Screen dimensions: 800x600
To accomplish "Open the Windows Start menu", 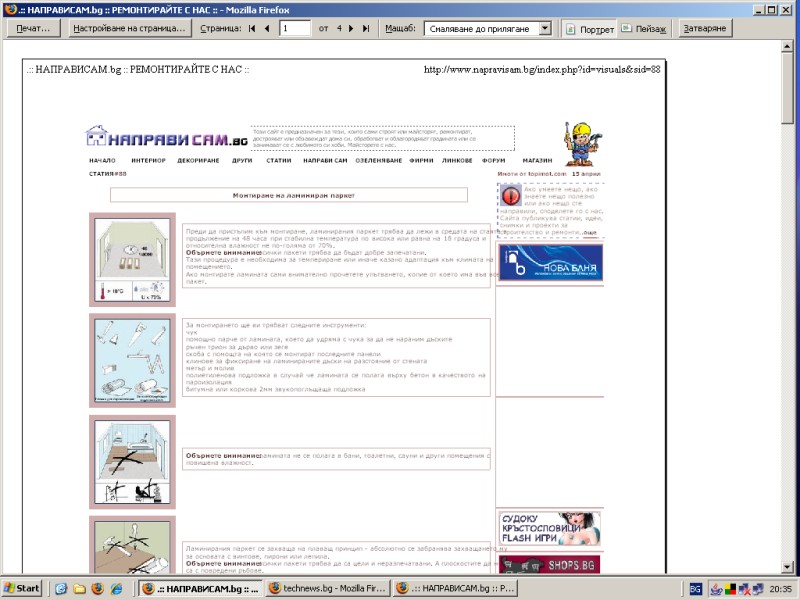I will (23, 588).
